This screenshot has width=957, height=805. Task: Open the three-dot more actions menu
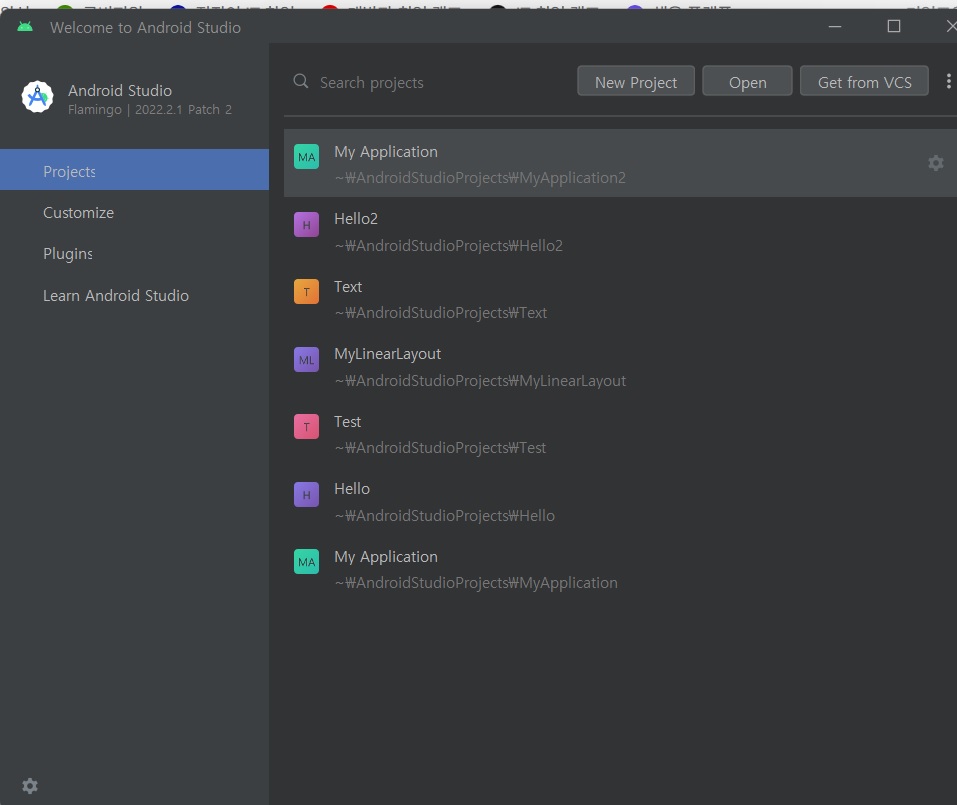pos(948,81)
